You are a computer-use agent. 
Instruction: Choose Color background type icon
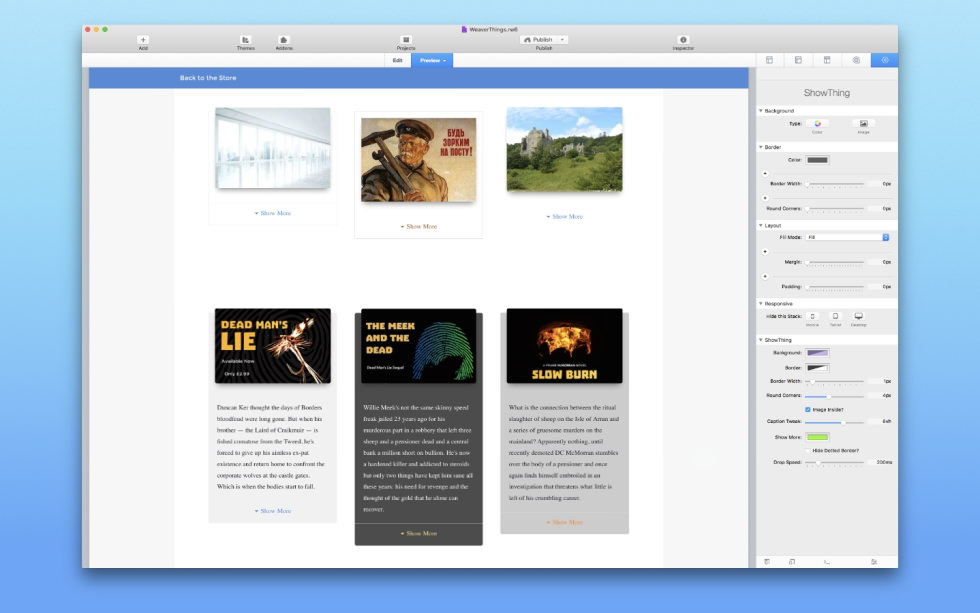point(817,124)
